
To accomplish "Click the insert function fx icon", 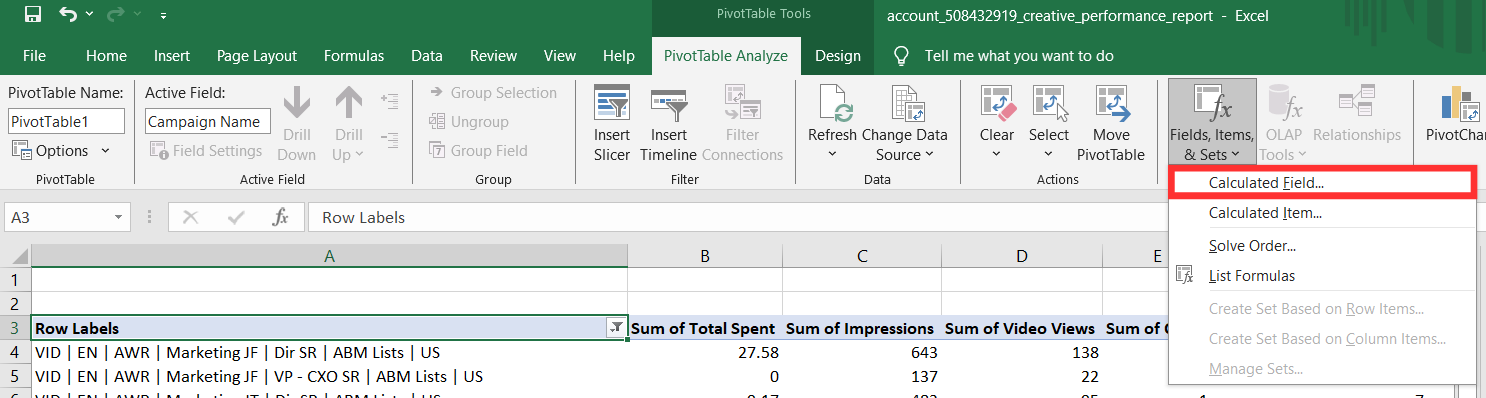I will [281, 217].
